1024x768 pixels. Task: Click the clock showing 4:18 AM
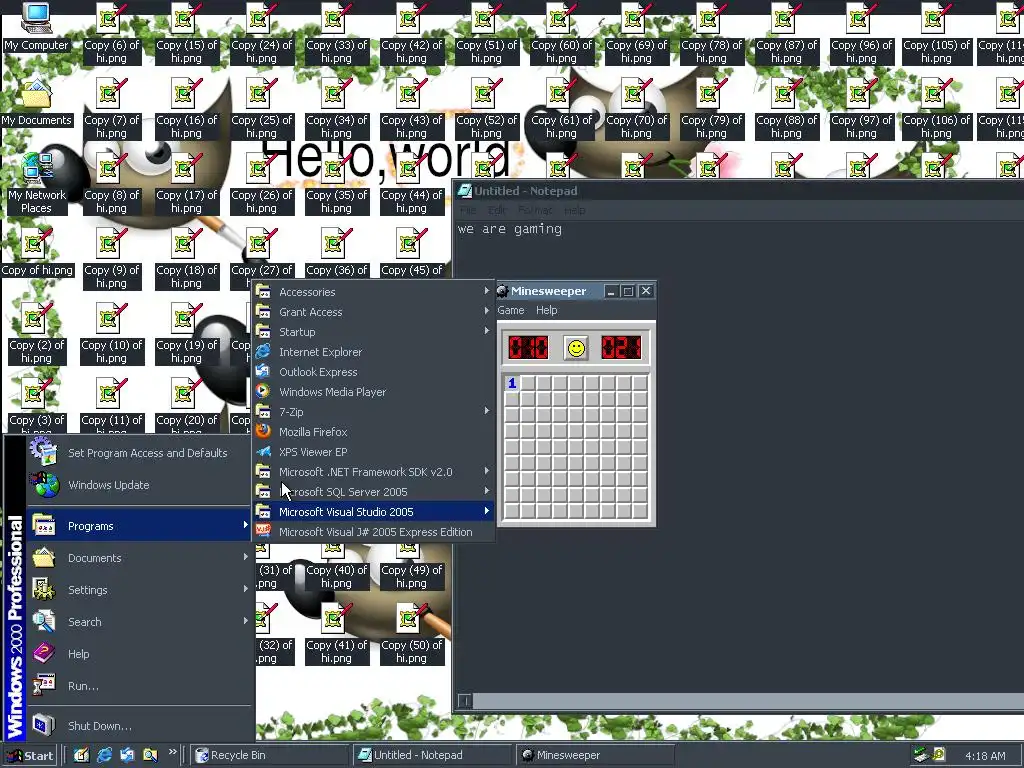click(x=985, y=756)
